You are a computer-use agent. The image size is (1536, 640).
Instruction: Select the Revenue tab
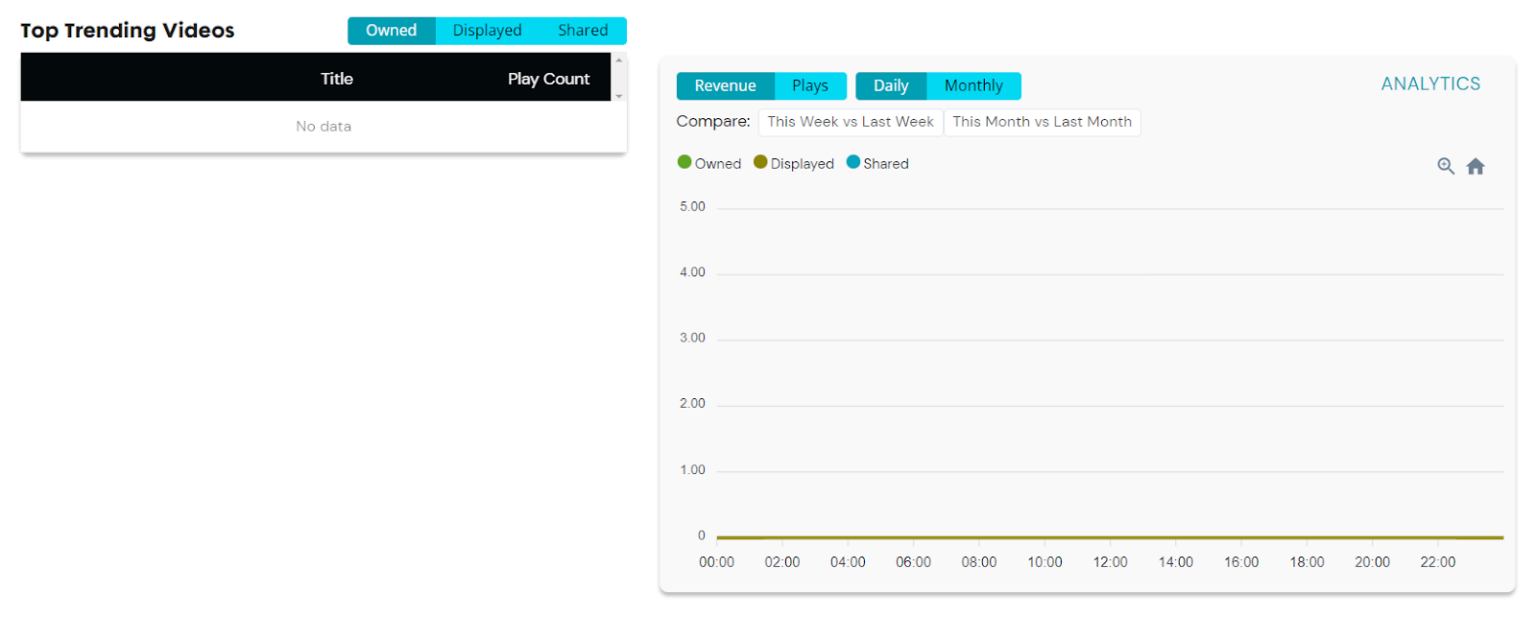point(726,86)
